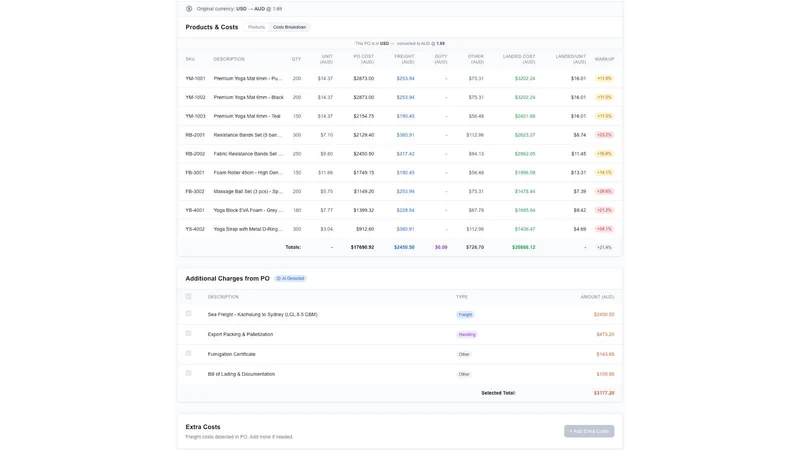This screenshot has width=800, height=450.
Task: Click the Fumigation Certificate description
Action: (x=232, y=355)
